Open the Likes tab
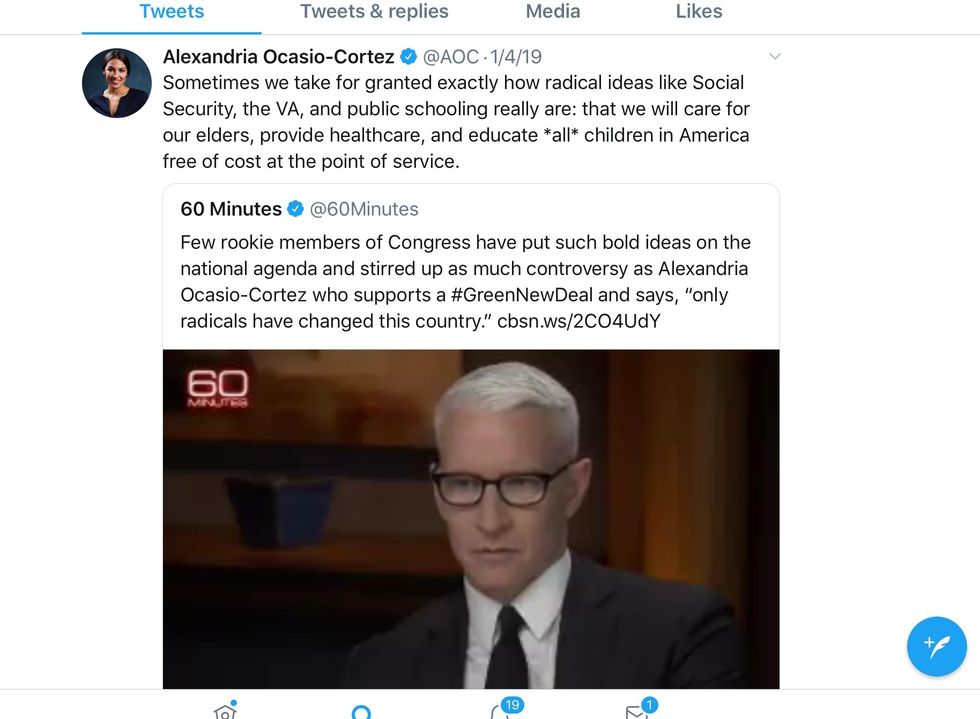Image resolution: width=980 pixels, height=719 pixels. [x=699, y=12]
